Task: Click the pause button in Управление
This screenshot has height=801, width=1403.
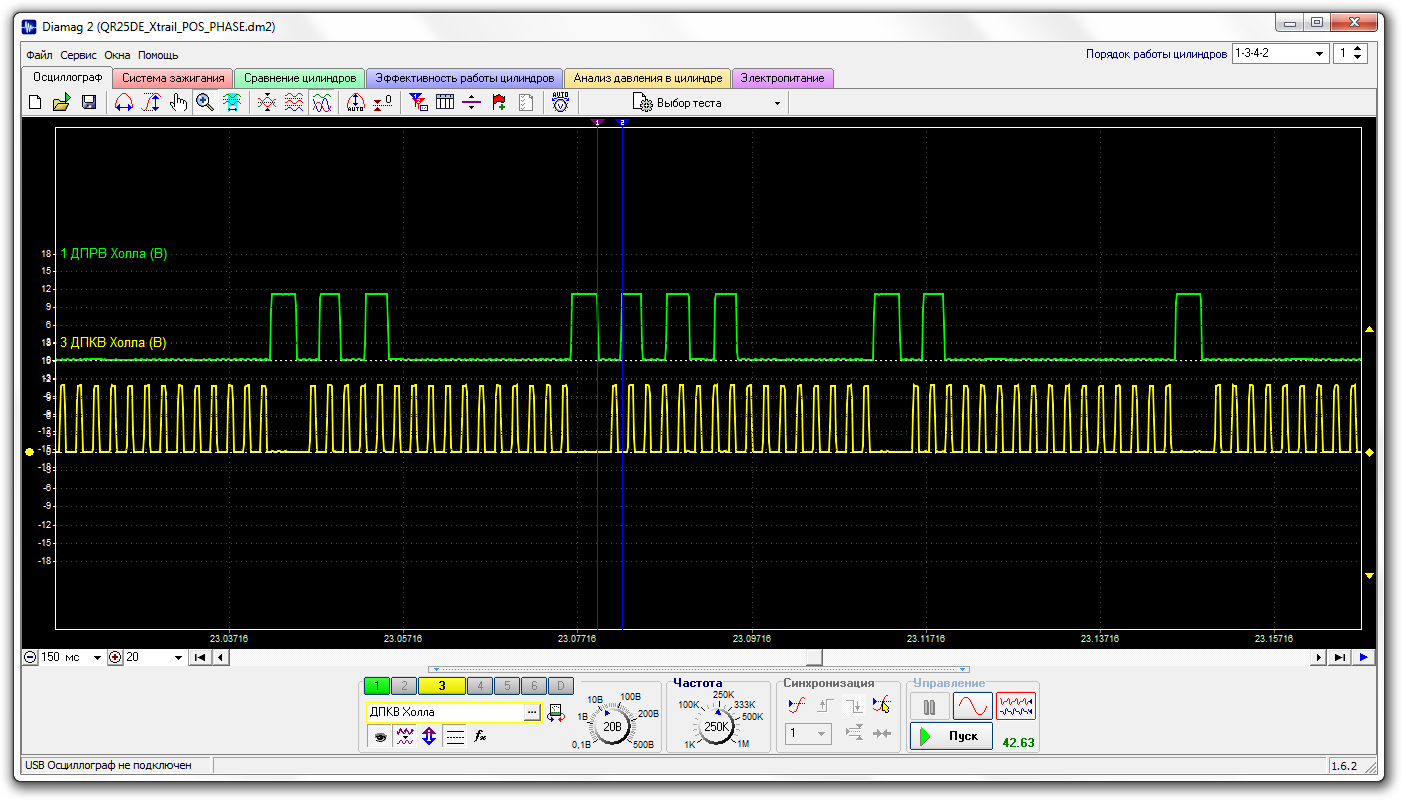Action: [929, 706]
